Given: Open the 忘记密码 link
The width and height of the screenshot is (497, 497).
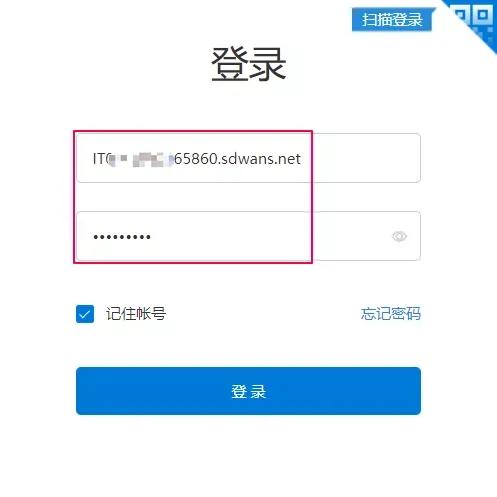Looking at the screenshot, I should coord(391,314).
